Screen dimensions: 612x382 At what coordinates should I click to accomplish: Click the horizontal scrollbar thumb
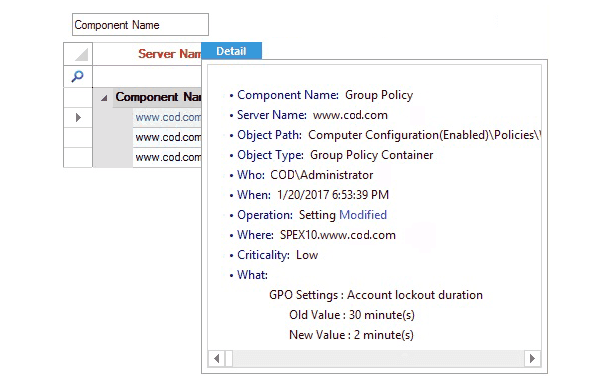coord(229,358)
